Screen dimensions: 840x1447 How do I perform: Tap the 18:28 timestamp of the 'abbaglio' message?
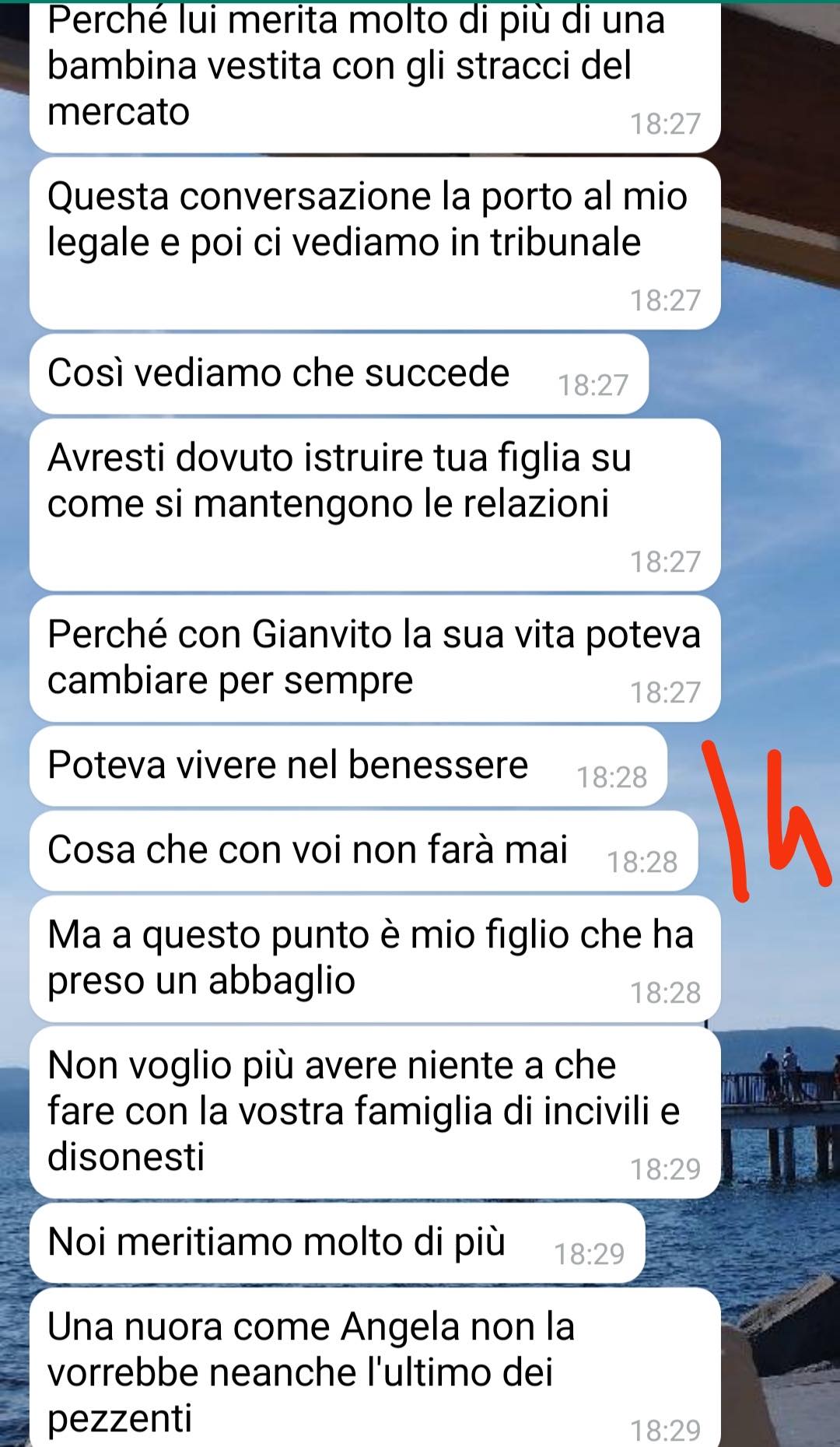[665, 993]
